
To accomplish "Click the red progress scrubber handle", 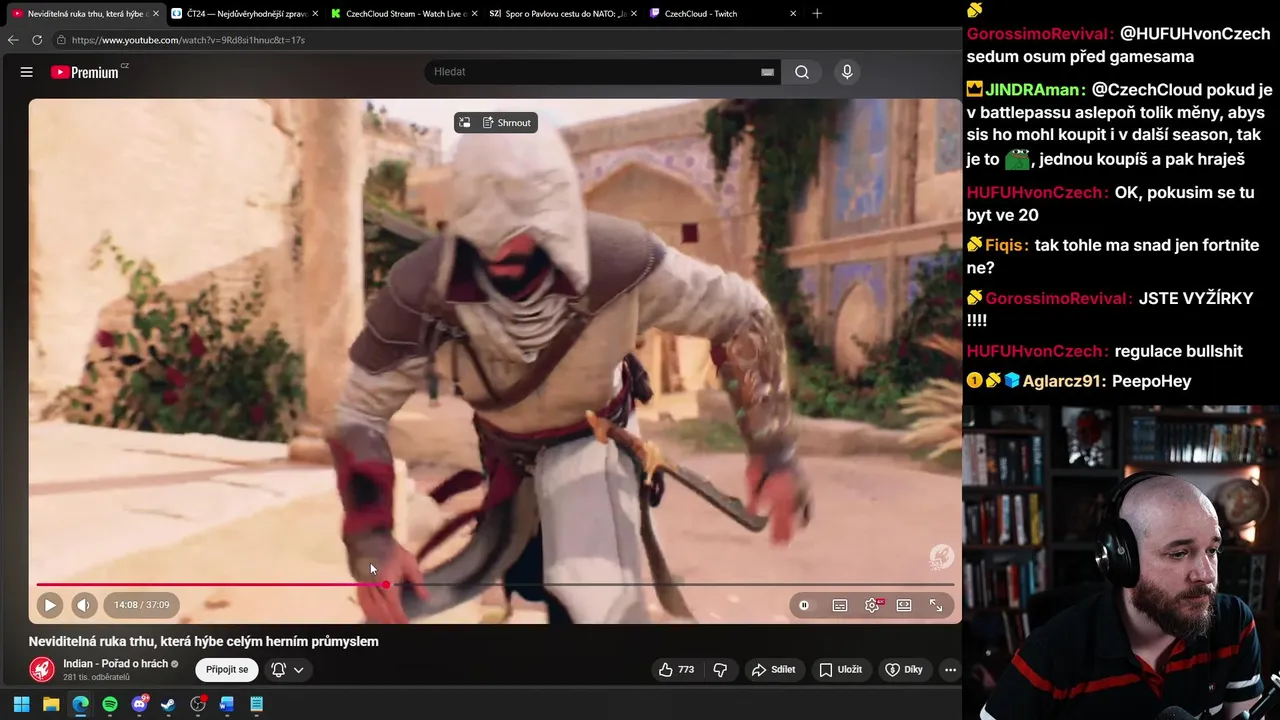I will point(386,584).
